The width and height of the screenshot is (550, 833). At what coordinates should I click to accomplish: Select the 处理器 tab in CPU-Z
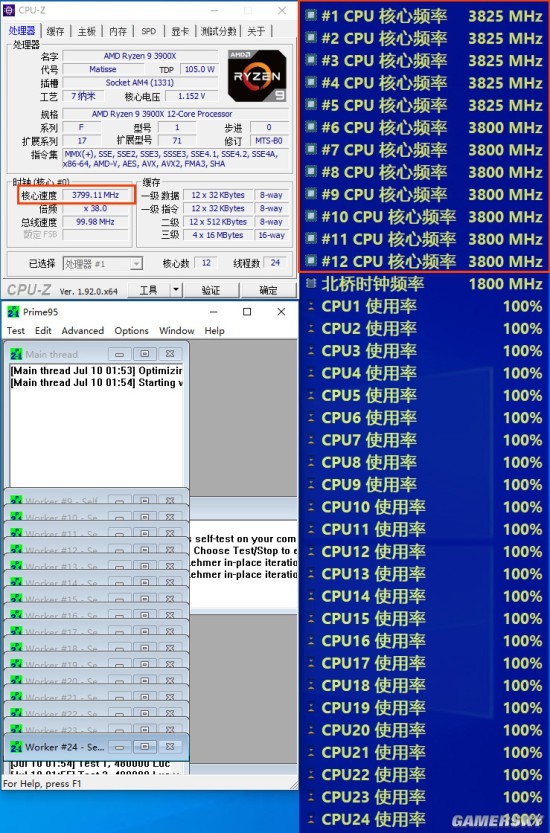tap(22, 31)
